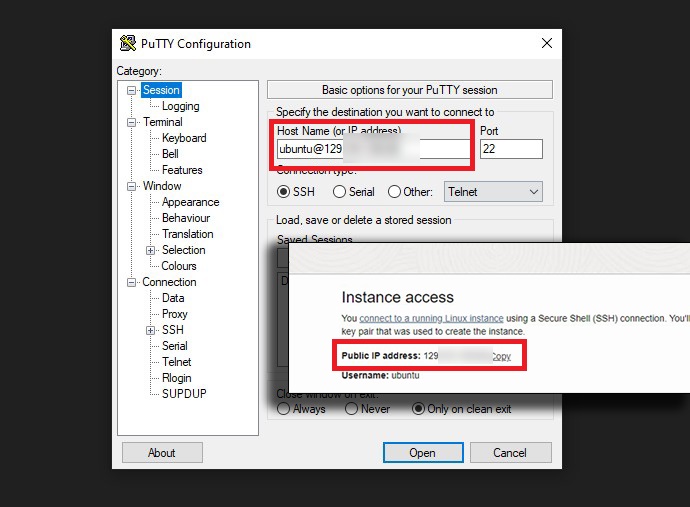690x507 pixels.
Task: Click the PuTTY icon in title bar
Action: [x=127, y=43]
